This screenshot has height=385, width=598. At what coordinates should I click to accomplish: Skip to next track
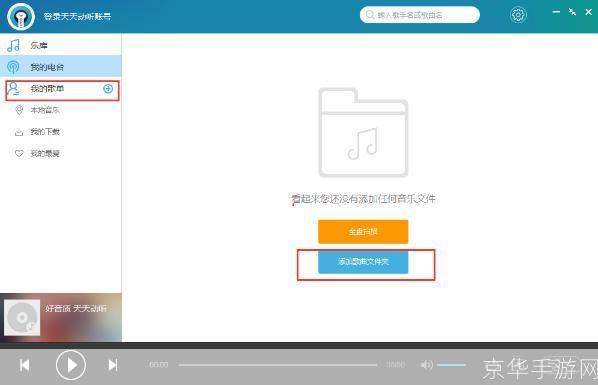click(x=113, y=365)
